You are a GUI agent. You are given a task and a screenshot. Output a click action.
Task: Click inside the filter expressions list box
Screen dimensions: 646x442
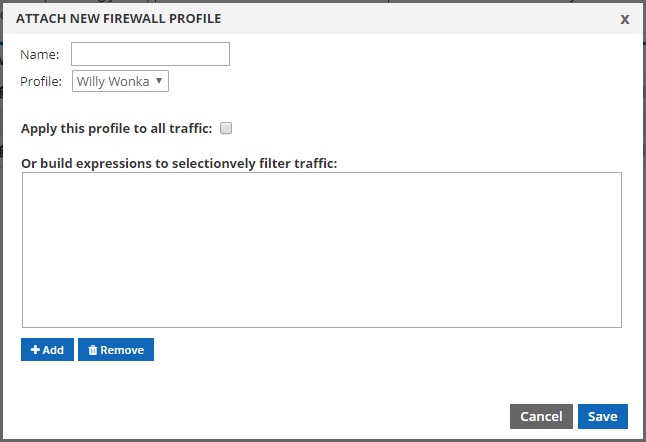322,250
